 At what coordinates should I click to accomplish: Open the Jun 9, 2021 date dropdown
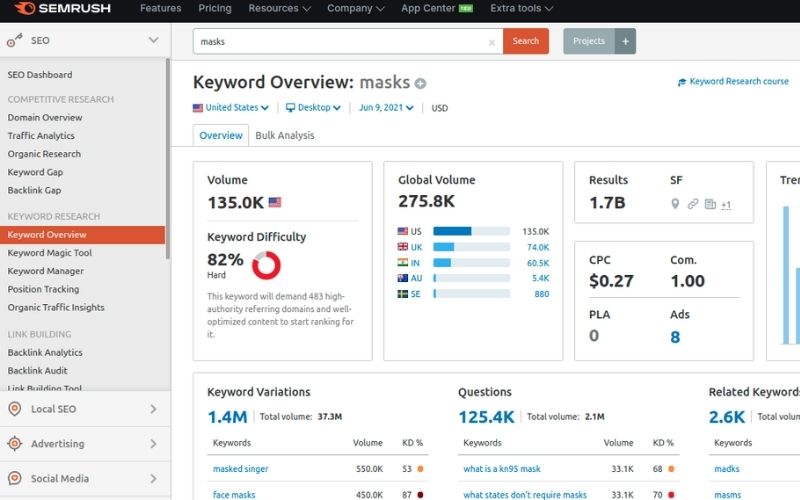[x=386, y=108]
